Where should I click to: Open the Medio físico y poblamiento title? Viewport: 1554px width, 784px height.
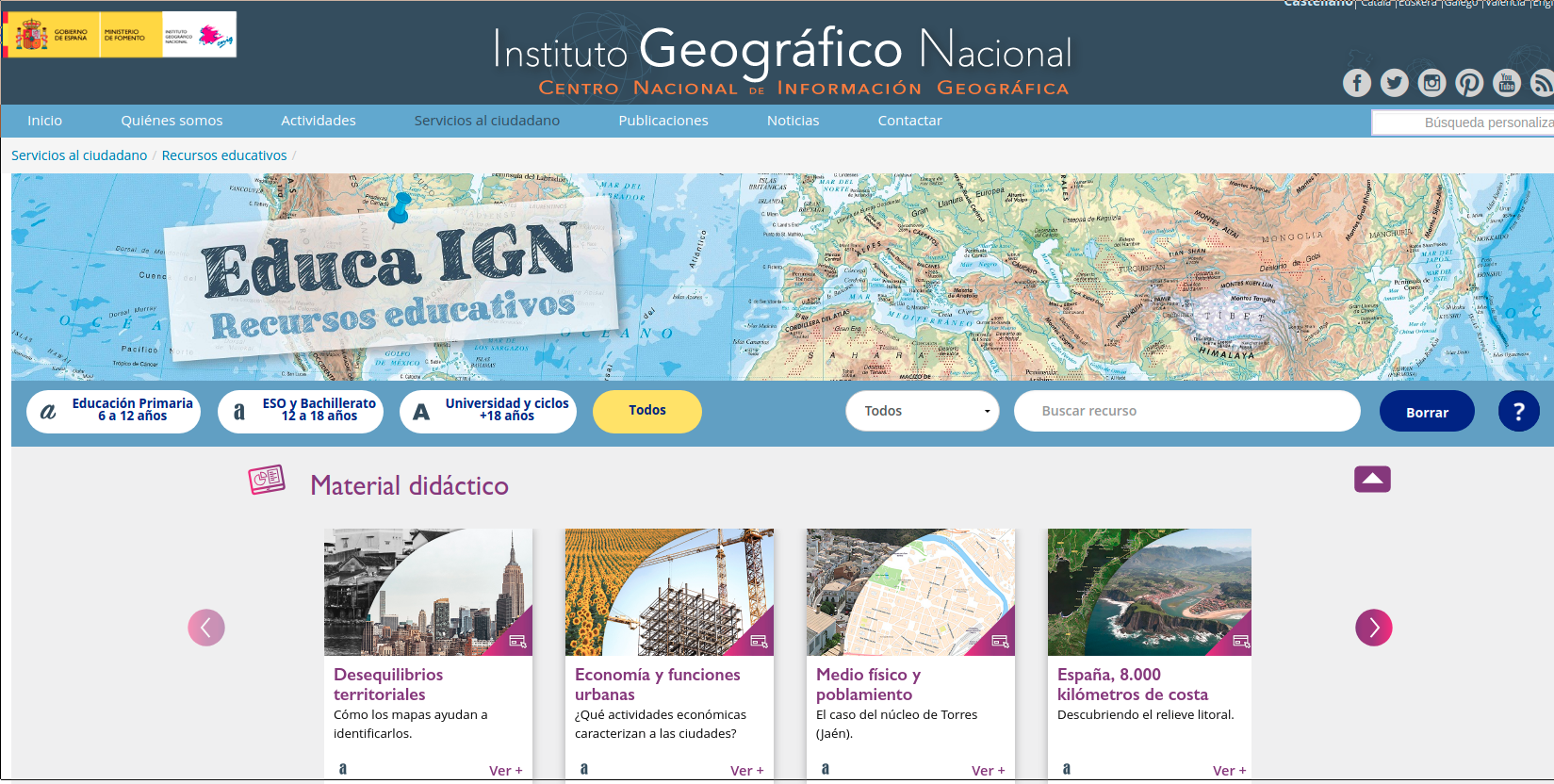868,684
